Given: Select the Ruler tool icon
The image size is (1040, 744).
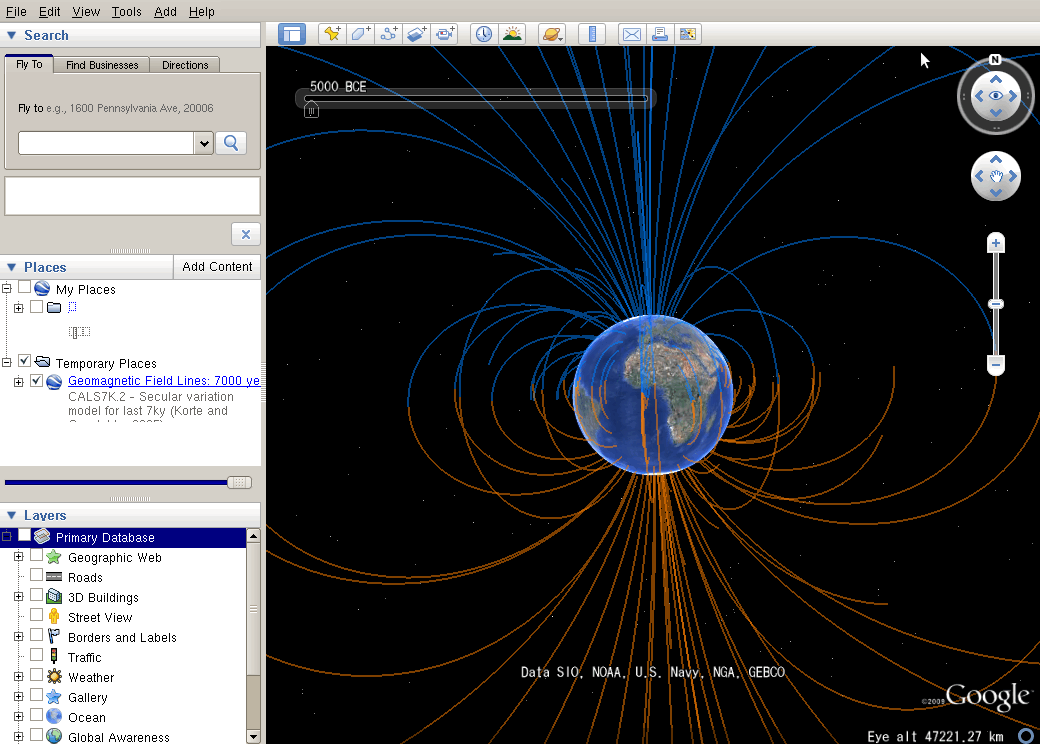Looking at the screenshot, I should (x=592, y=34).
